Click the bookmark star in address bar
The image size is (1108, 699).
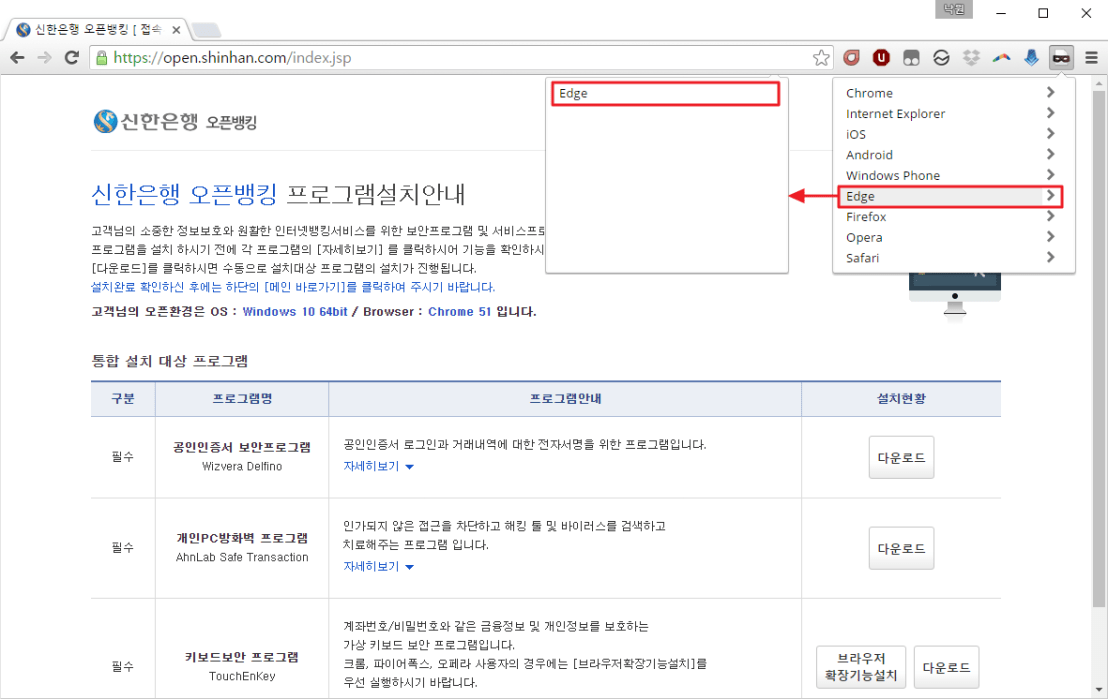point(822,57)
